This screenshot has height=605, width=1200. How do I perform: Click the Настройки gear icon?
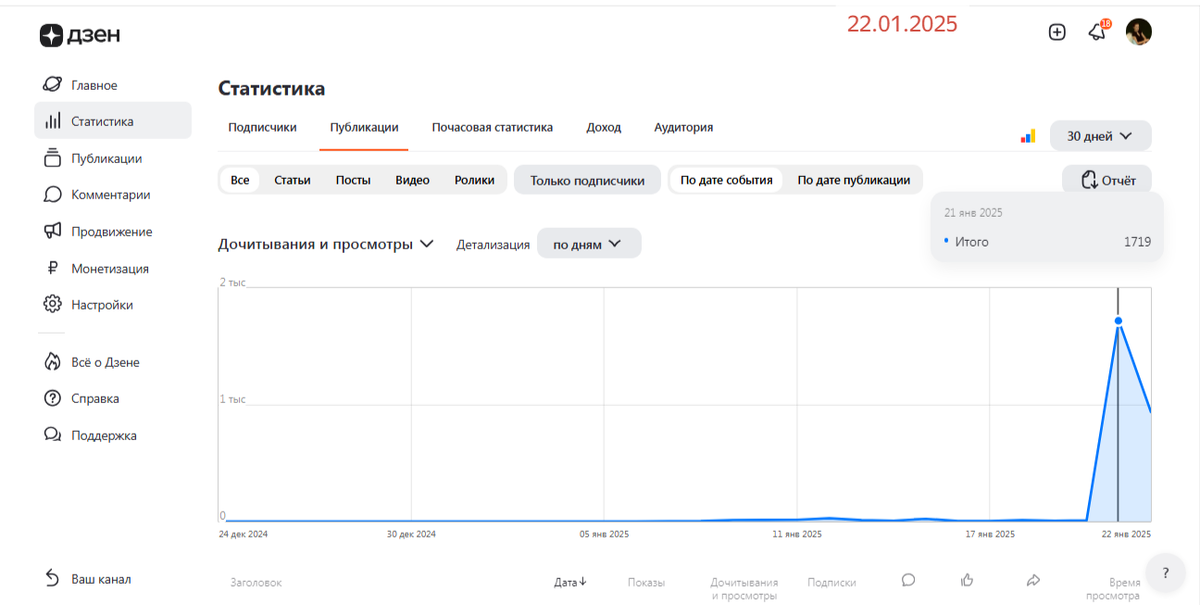click(x=52, y=304)
